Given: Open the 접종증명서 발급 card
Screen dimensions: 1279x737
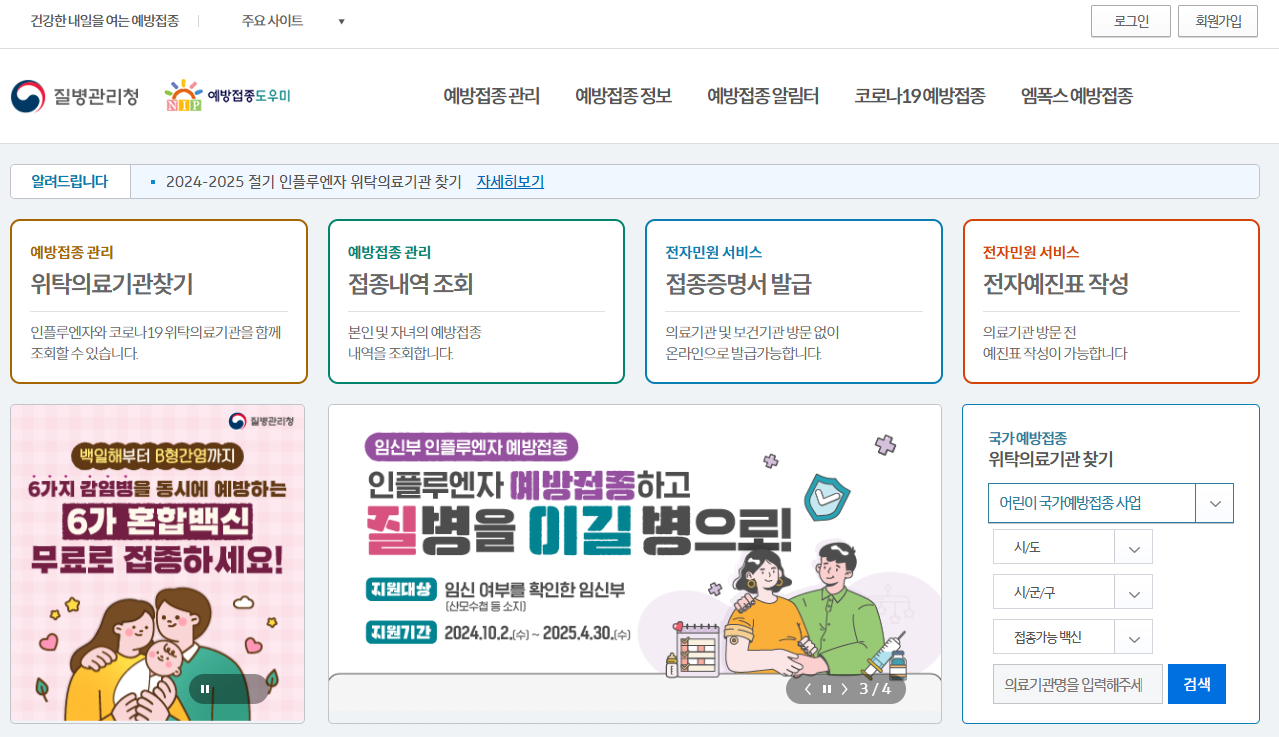Looking at the screenshot, I should (794, 302).
